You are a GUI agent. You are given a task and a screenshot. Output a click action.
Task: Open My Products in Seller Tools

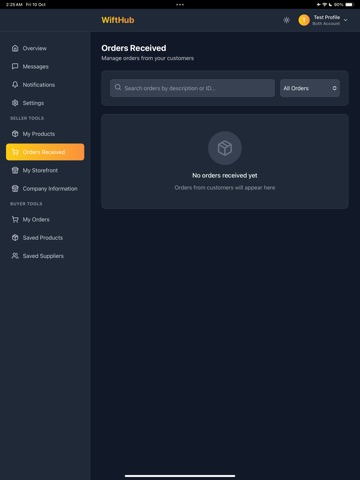coord(45,134)
